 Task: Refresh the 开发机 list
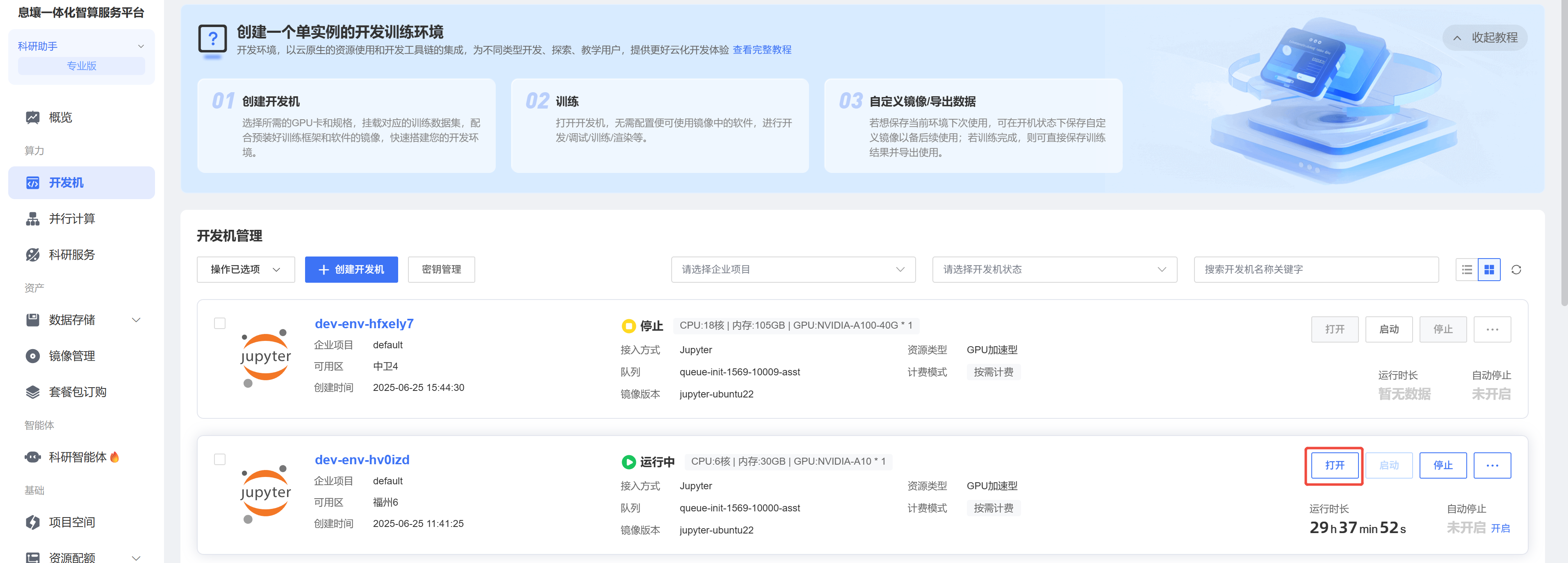(1516, 270)
